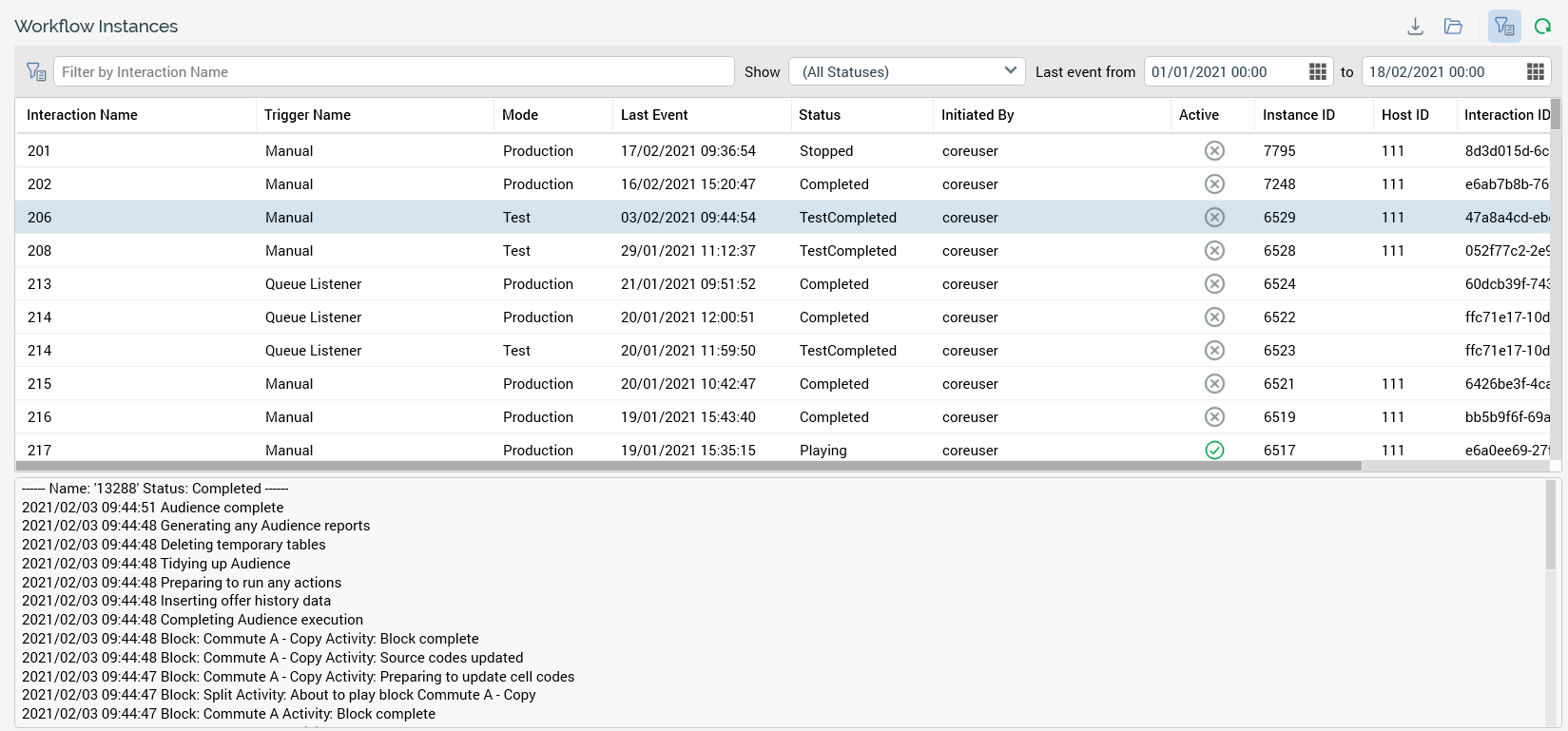This screenshot has width=1568, height=731.
Task: Sort by the Last Event column header
Action: 654,115
